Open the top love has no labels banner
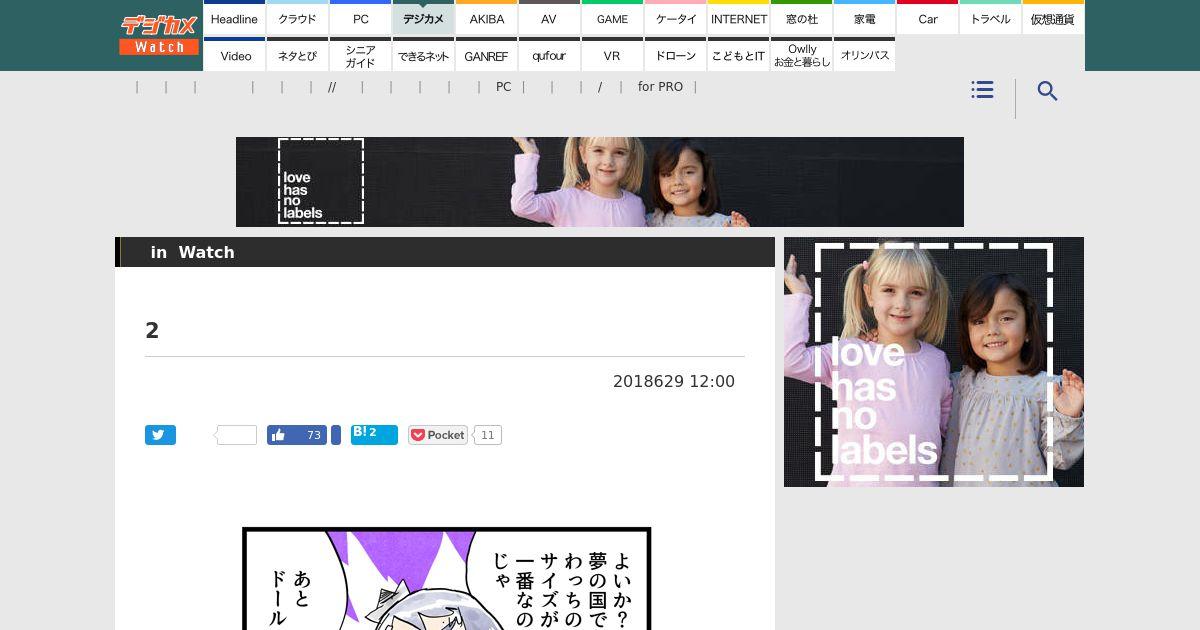Viewport: 1200px width, 630px height. coord(600,182)
